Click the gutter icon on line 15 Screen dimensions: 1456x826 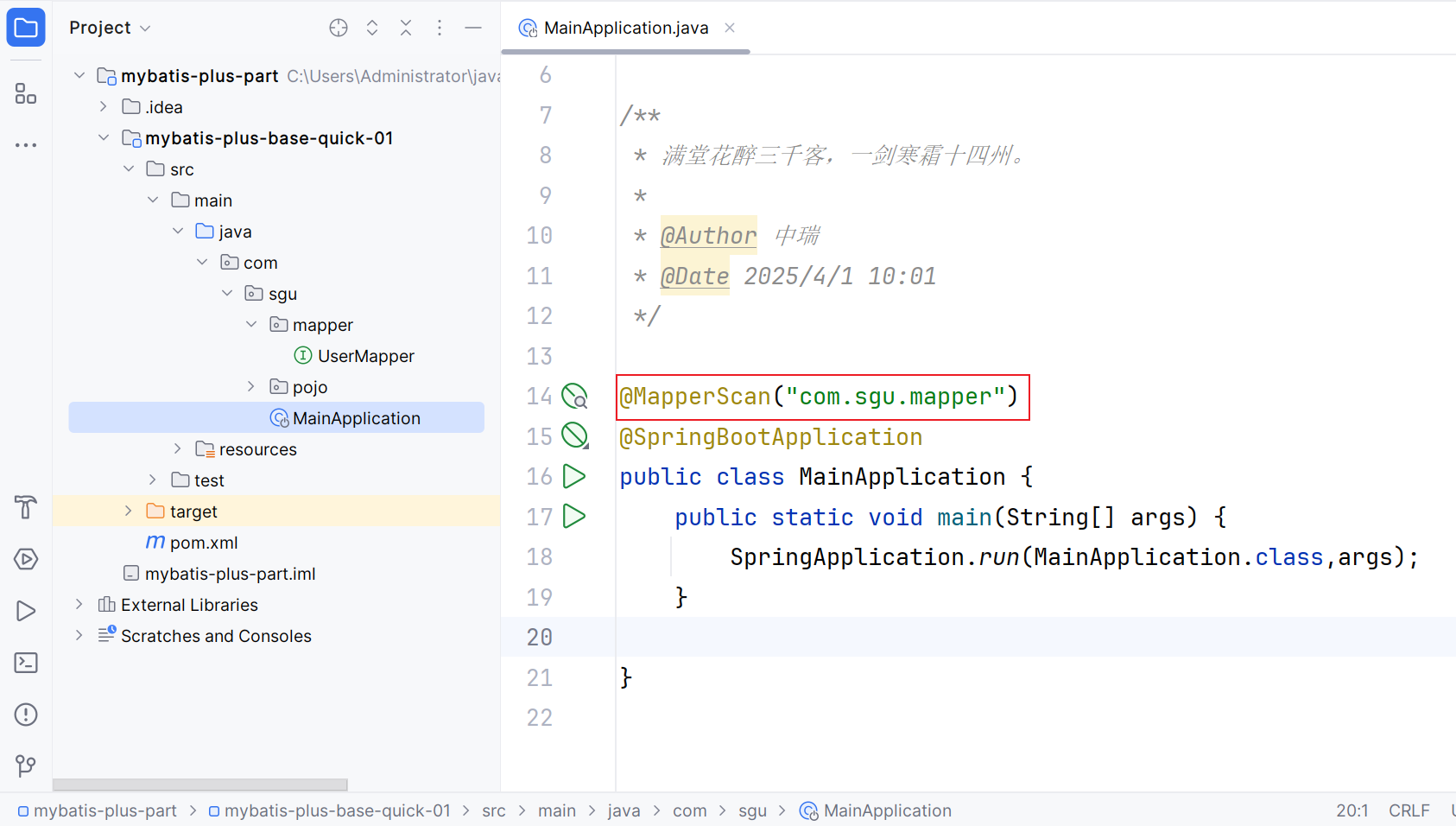pos(574,435)
